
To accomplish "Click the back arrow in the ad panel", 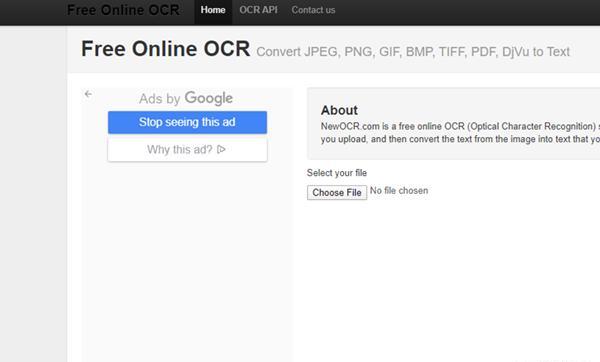I will coord(88,94).
